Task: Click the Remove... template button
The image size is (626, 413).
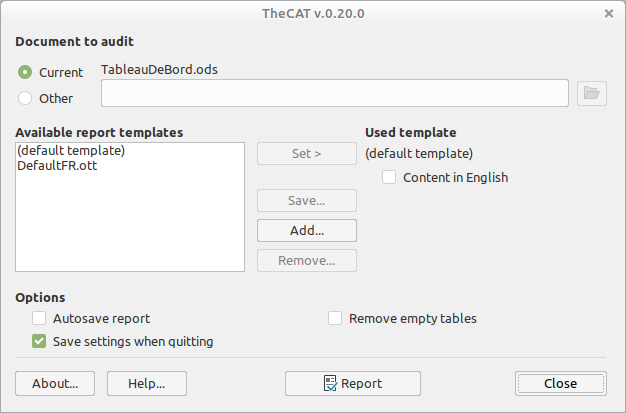Action: tap(307, 260)
